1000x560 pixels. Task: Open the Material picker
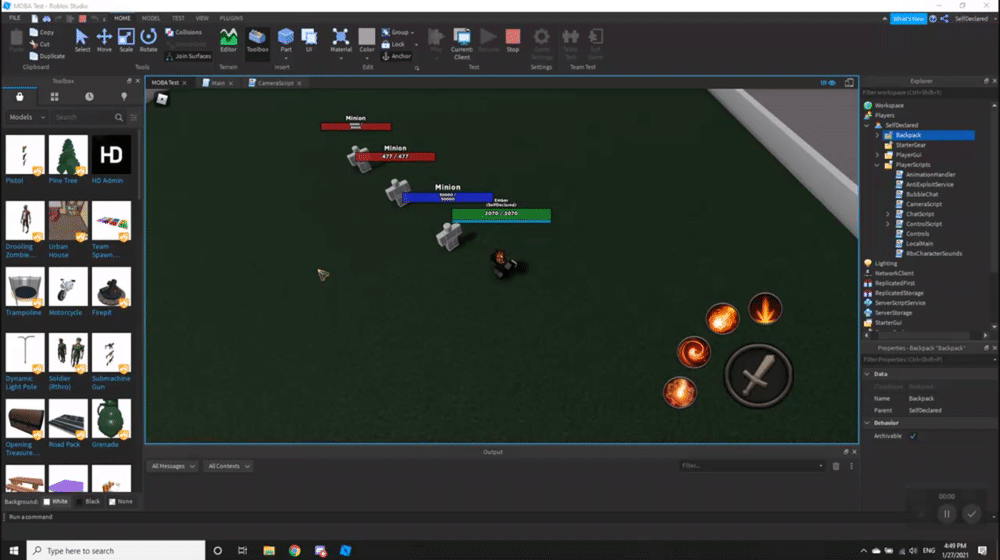pos(341,40)
